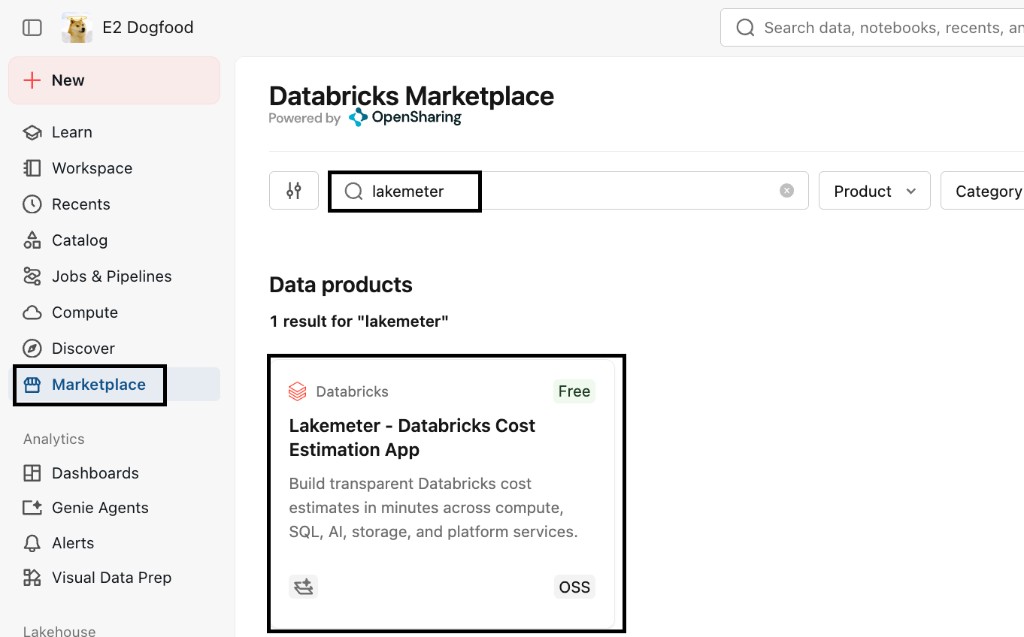This screenshot has height=637, width=1024.
Task: Collapse the sidebar with the panel icon
Action: pyautogui.click(x=32, y=27)
